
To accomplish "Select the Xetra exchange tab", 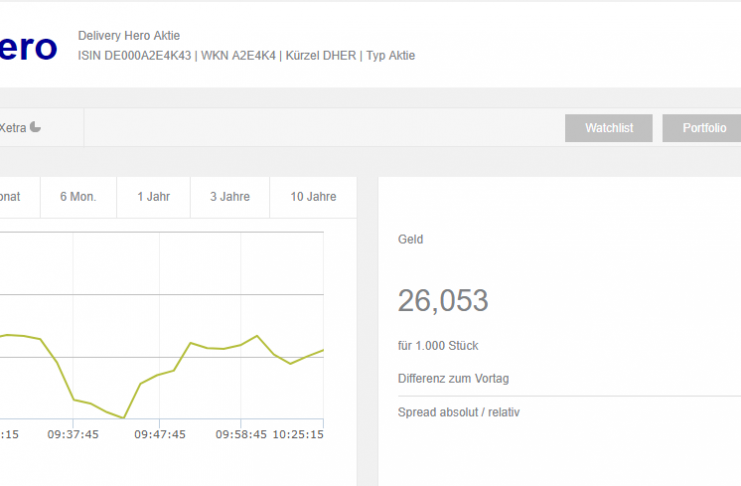I will pyautogui.click(x=42, y=128).
